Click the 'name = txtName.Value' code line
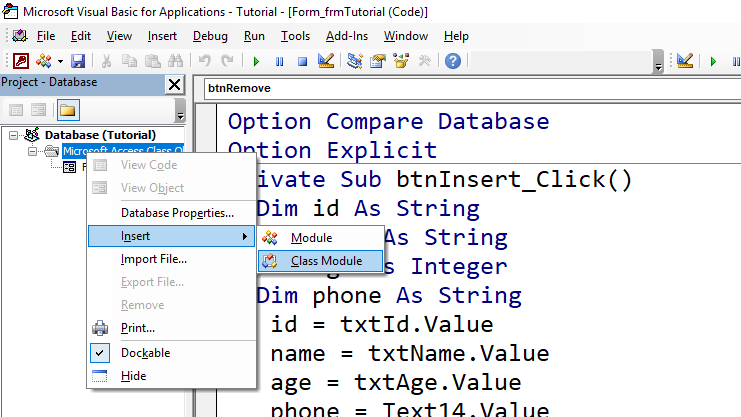This screenshot has width=741, height=417. (410, 354)
